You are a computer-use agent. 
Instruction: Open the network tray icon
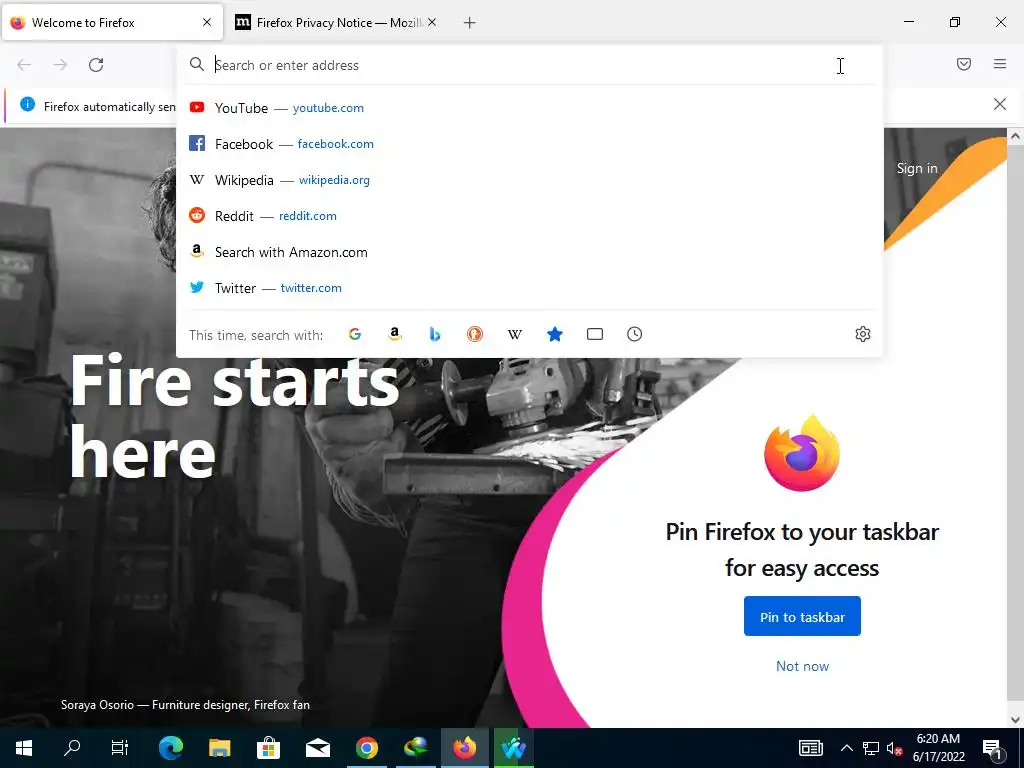tap(871, 748)
